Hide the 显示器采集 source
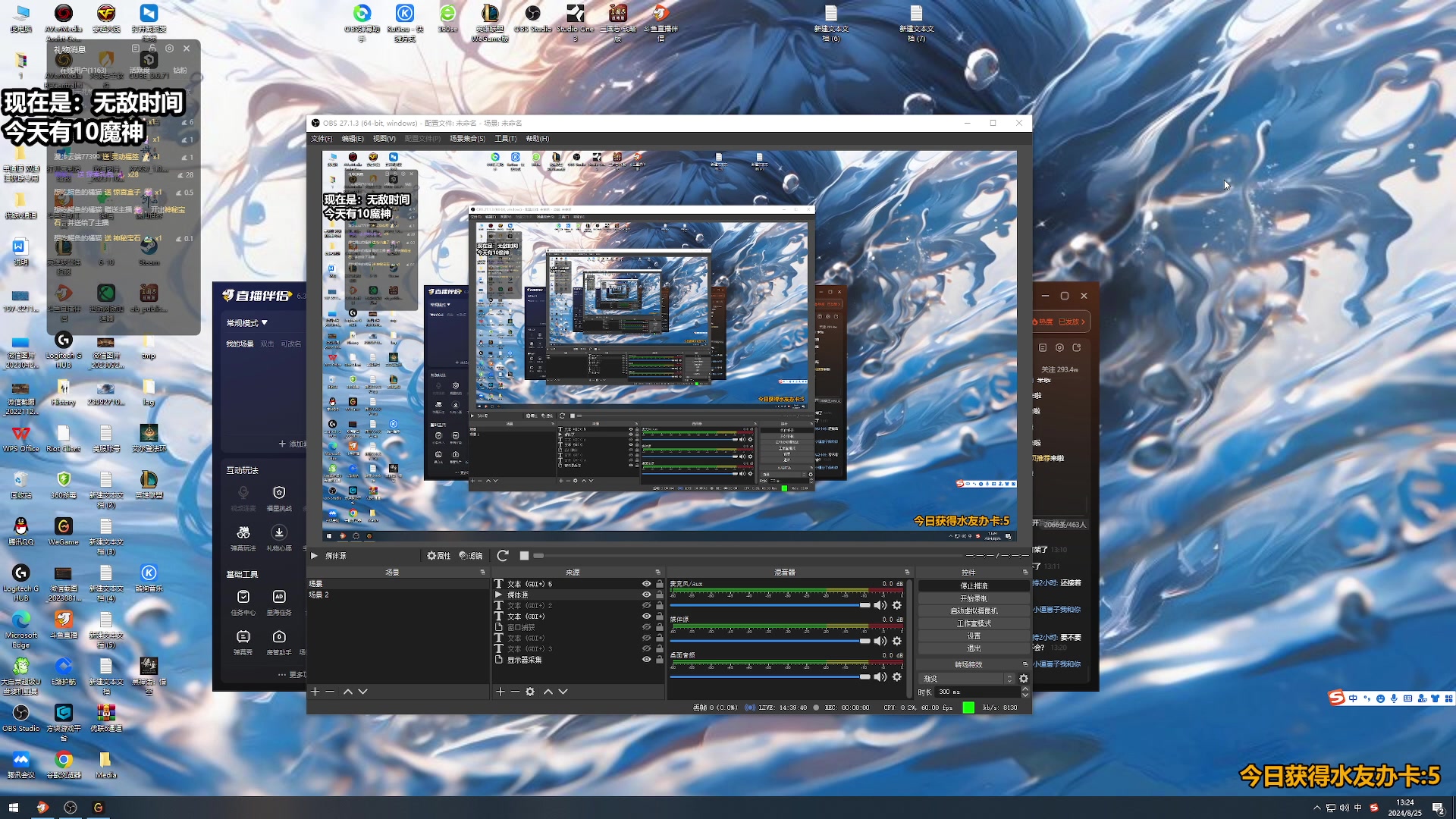Image resolution: width=1456 pixels, height=819 pixels. (647, 660)
